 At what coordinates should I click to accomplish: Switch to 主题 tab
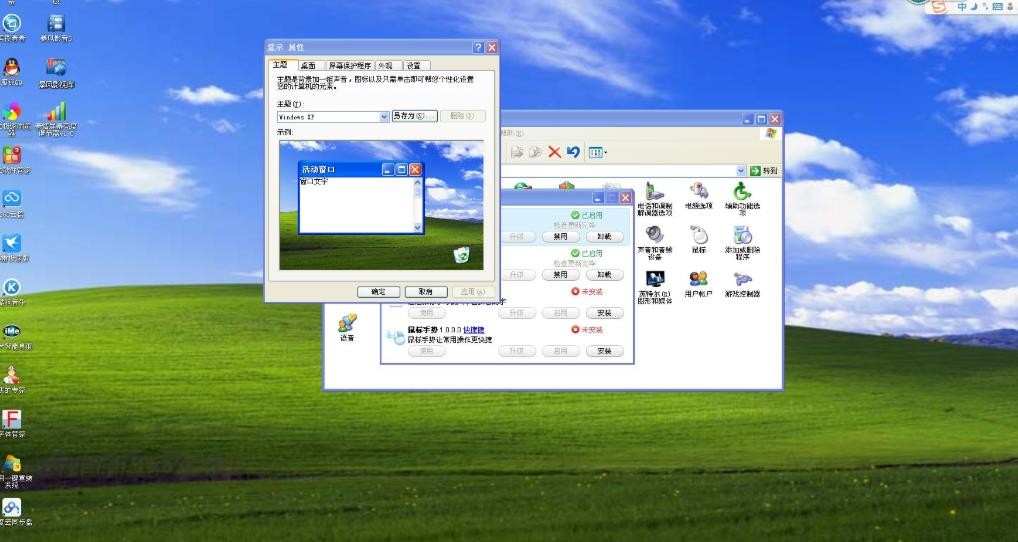(281, 65)
